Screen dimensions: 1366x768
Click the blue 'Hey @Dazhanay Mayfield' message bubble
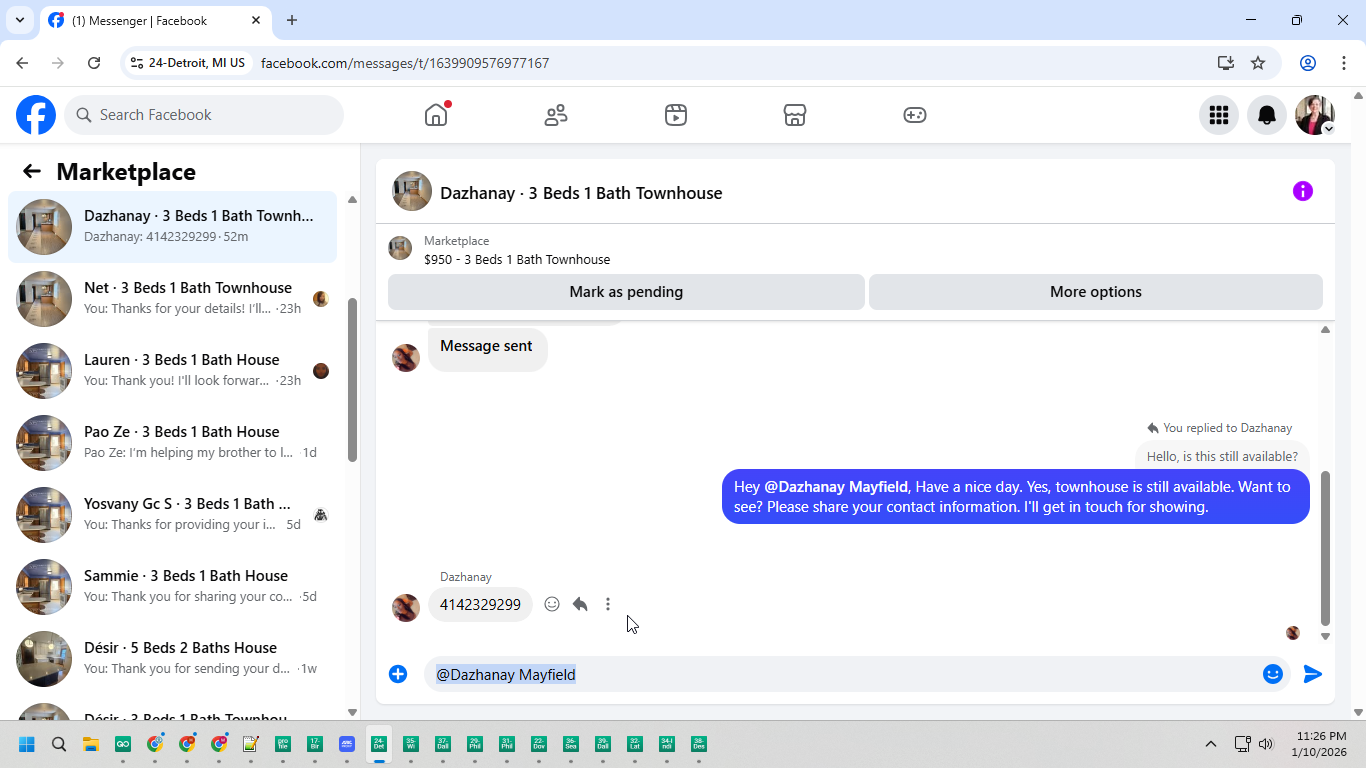coord(1016,497)
